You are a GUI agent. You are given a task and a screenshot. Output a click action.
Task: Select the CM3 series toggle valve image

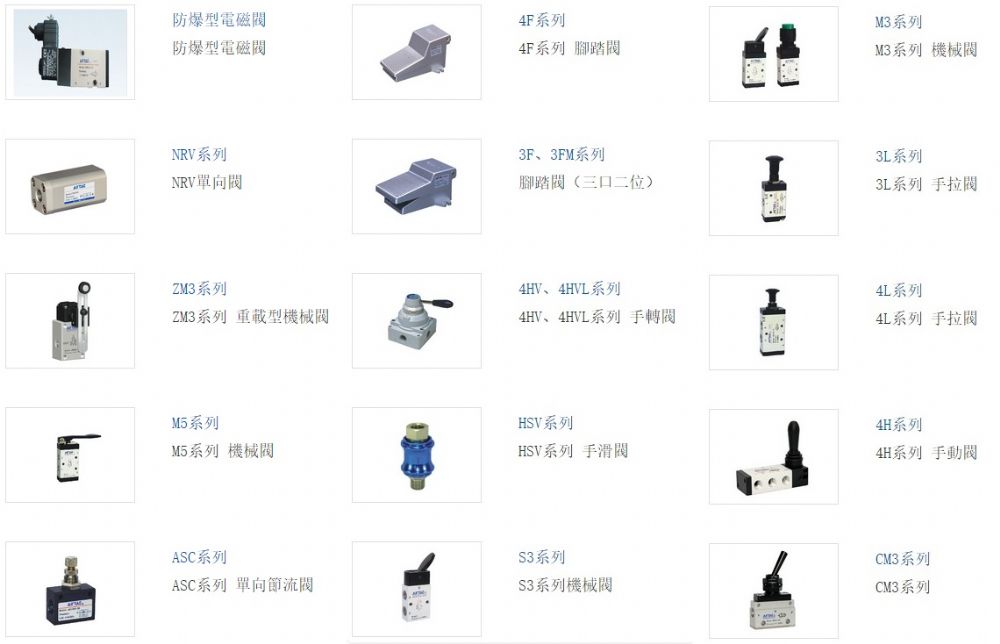click(x=774, y=591)
